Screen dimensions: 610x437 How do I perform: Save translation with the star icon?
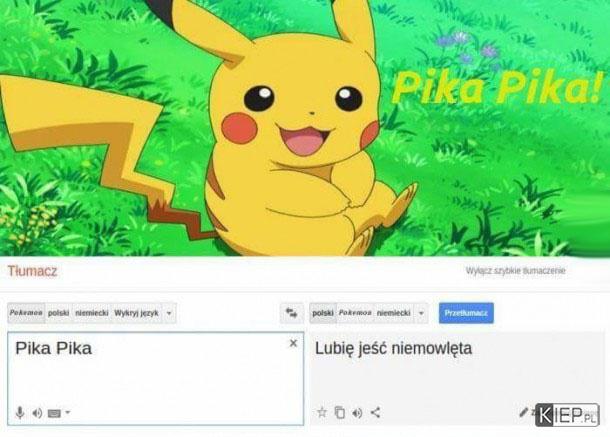tap(322, 412)
